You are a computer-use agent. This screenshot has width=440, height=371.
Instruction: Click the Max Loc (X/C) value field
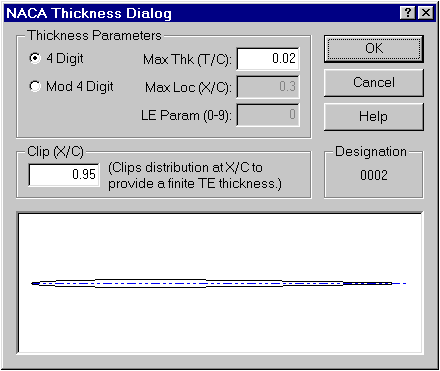268,87
